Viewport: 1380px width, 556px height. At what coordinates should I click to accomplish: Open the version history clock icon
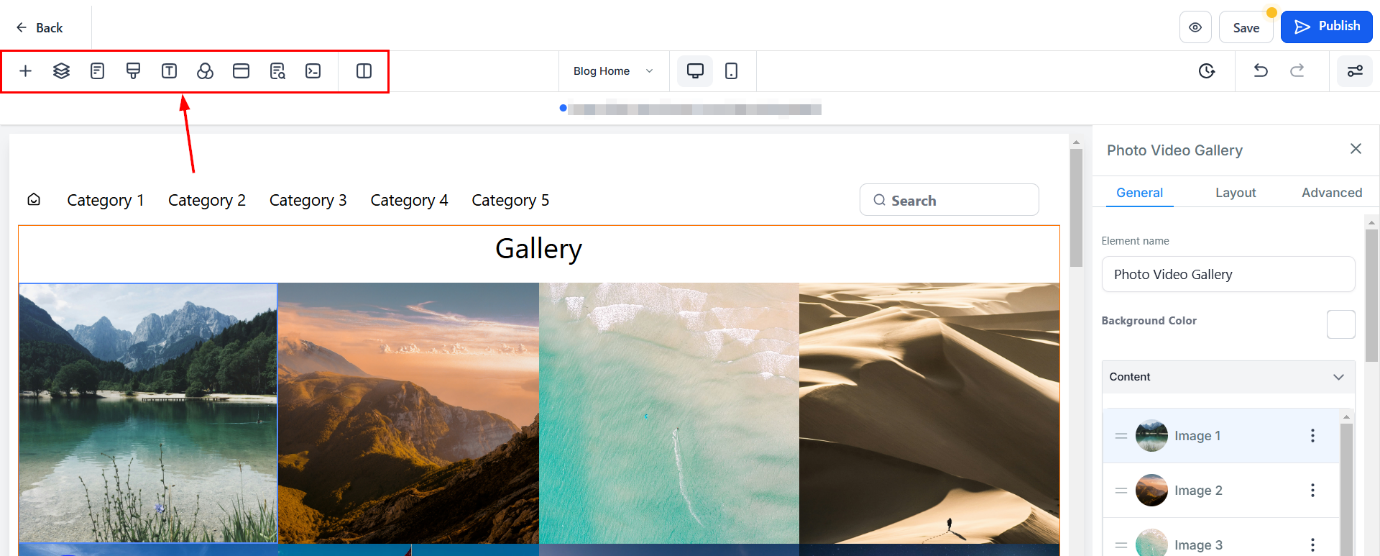pyautogui.click(x=1207, y=71)
